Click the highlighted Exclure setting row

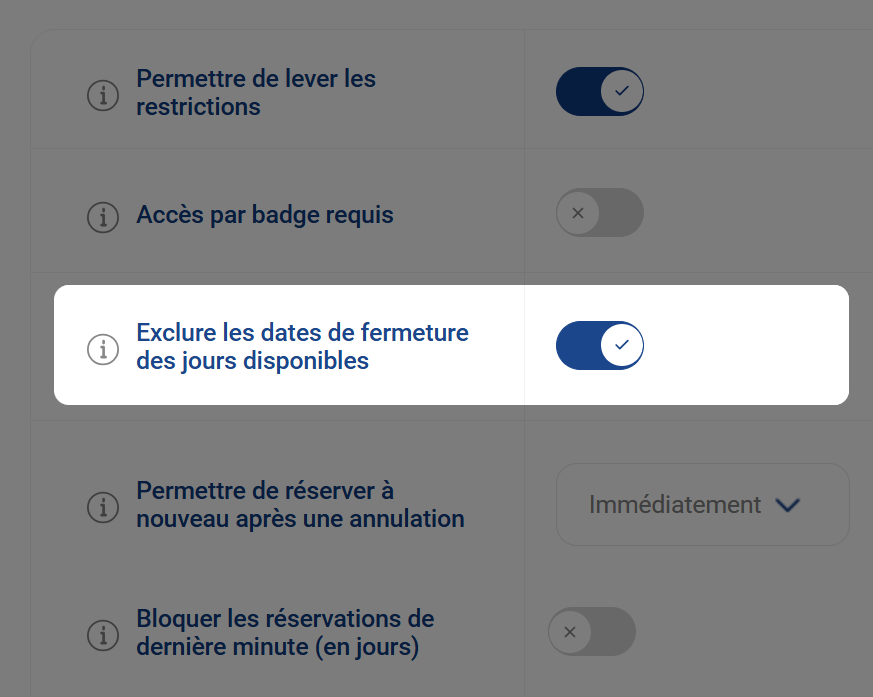[x=450, y=345]
